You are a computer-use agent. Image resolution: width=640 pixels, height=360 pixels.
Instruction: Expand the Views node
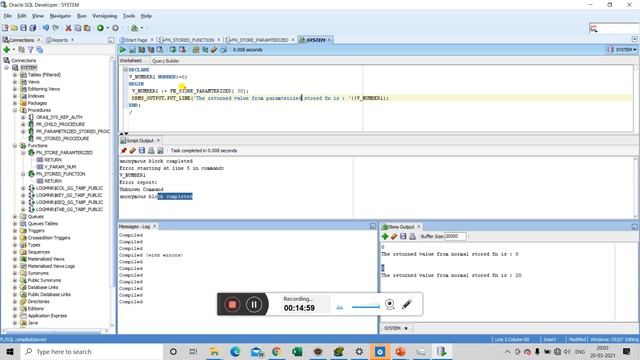(15, 82)
